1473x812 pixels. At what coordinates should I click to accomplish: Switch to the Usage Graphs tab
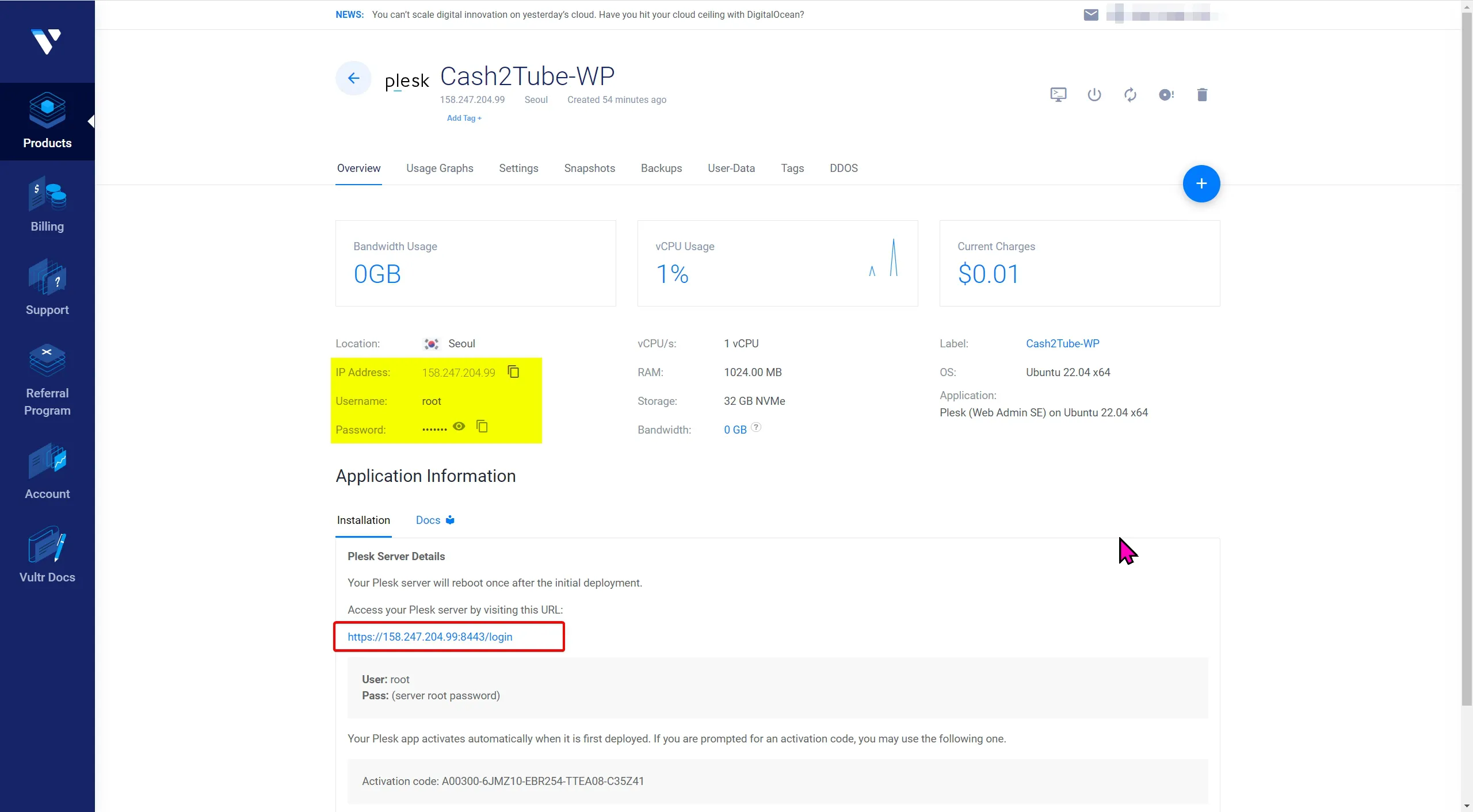pyautogui.click(x=440, y=168)
